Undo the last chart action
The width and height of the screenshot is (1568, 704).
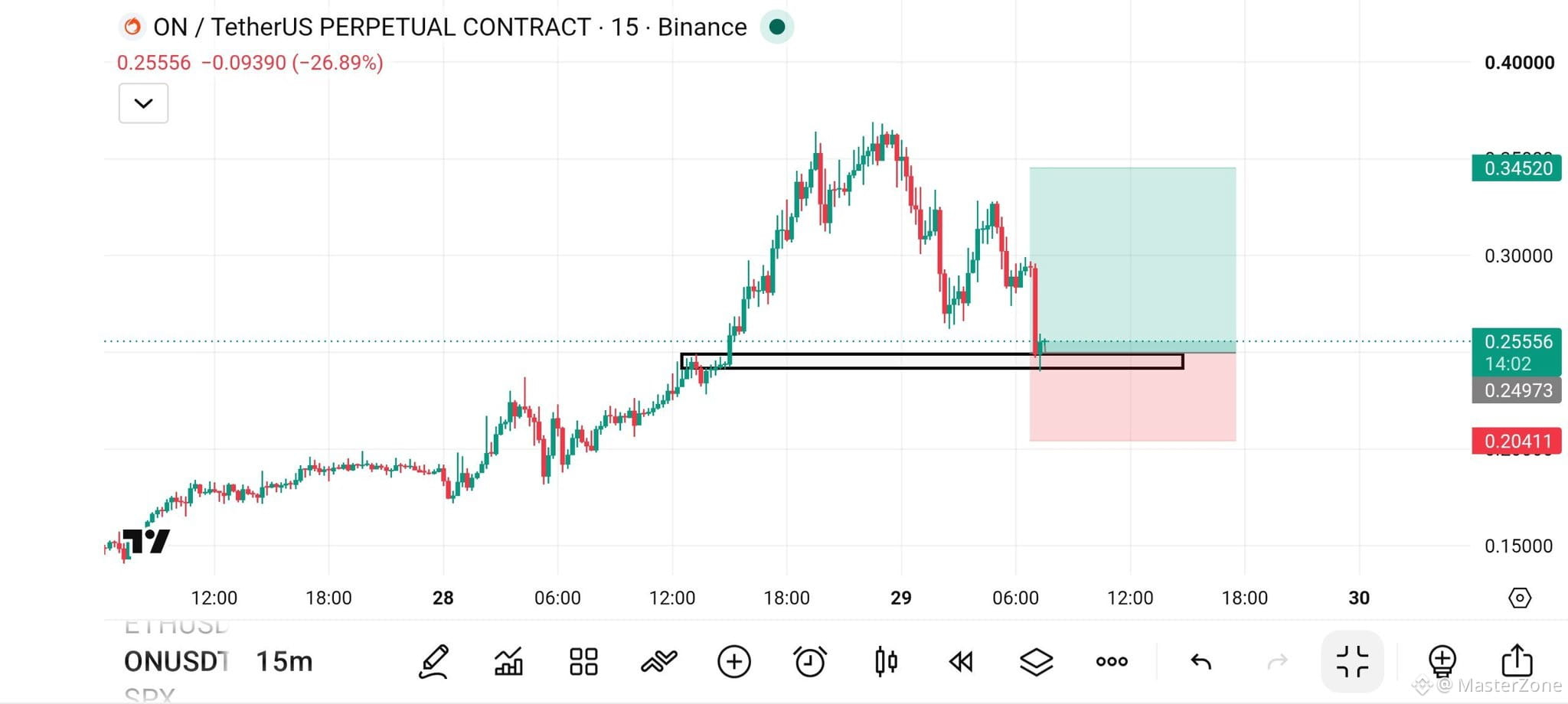tap(1201, 662)
